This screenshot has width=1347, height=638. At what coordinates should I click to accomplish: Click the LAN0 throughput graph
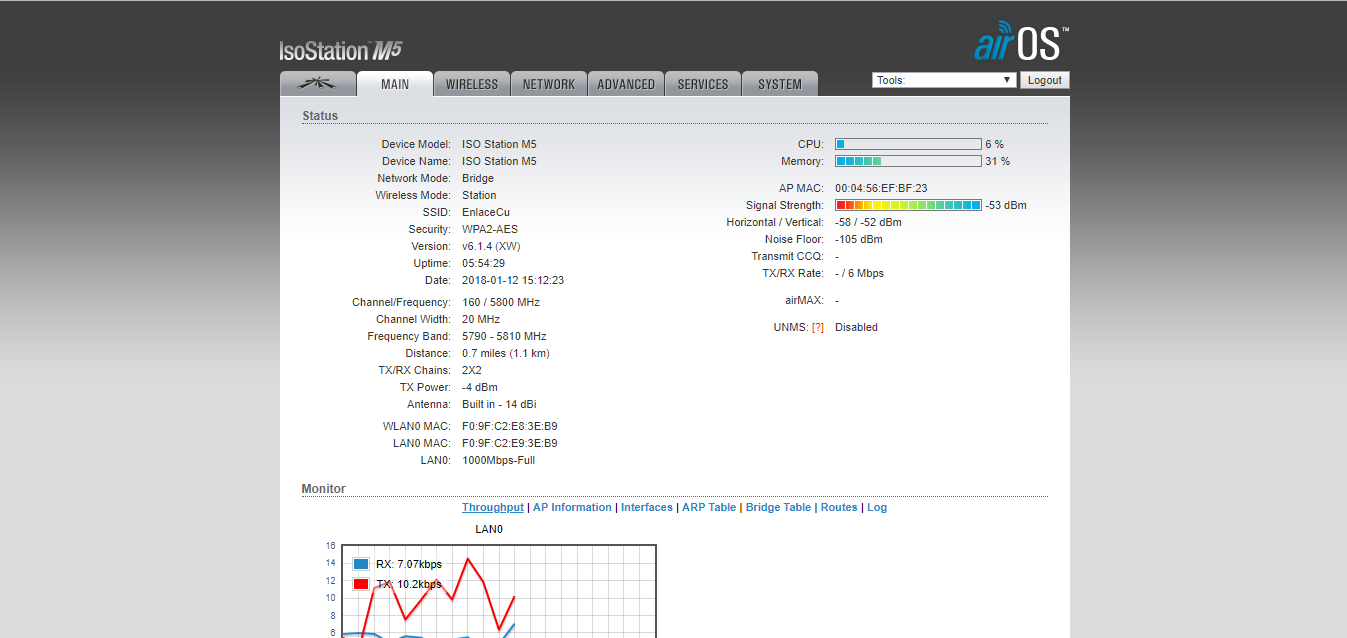click(x=499, y=591)
